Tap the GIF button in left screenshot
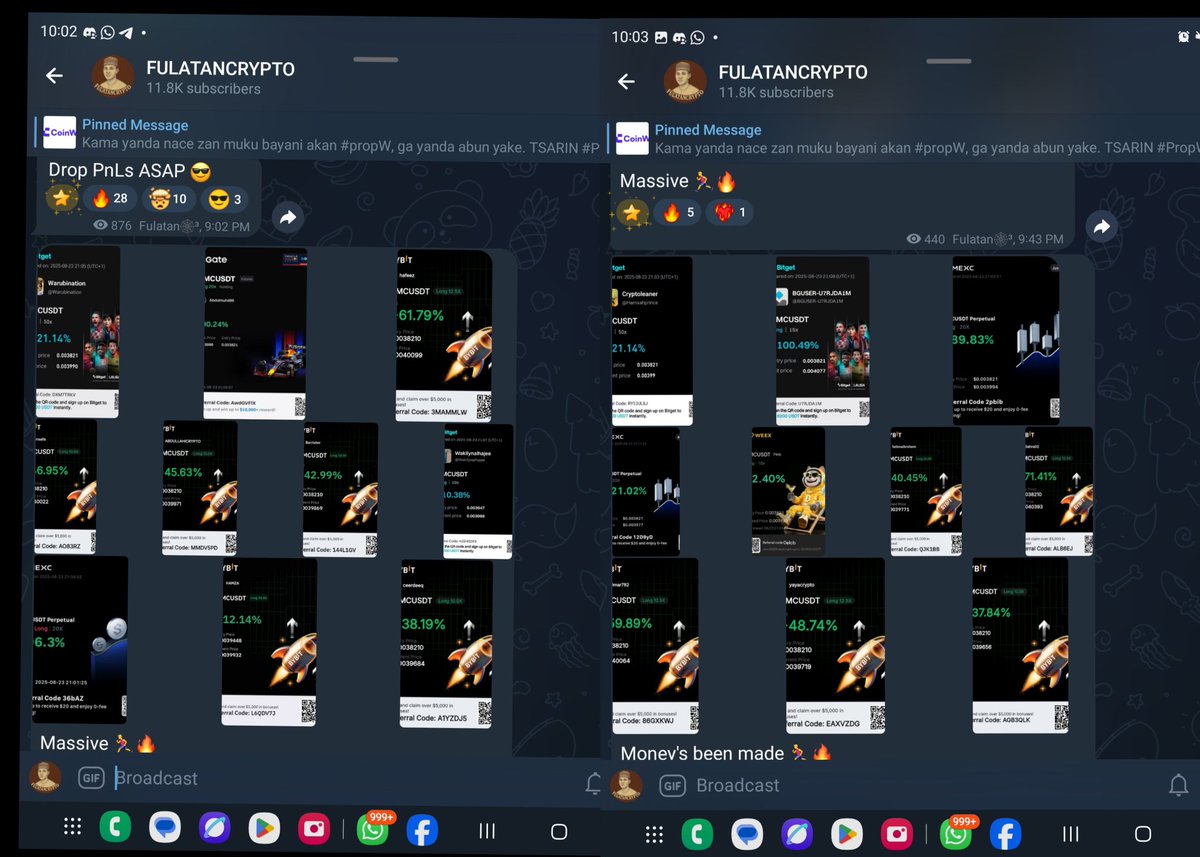Viewport: 1200px width, 857px height. (x=92, y=778)
